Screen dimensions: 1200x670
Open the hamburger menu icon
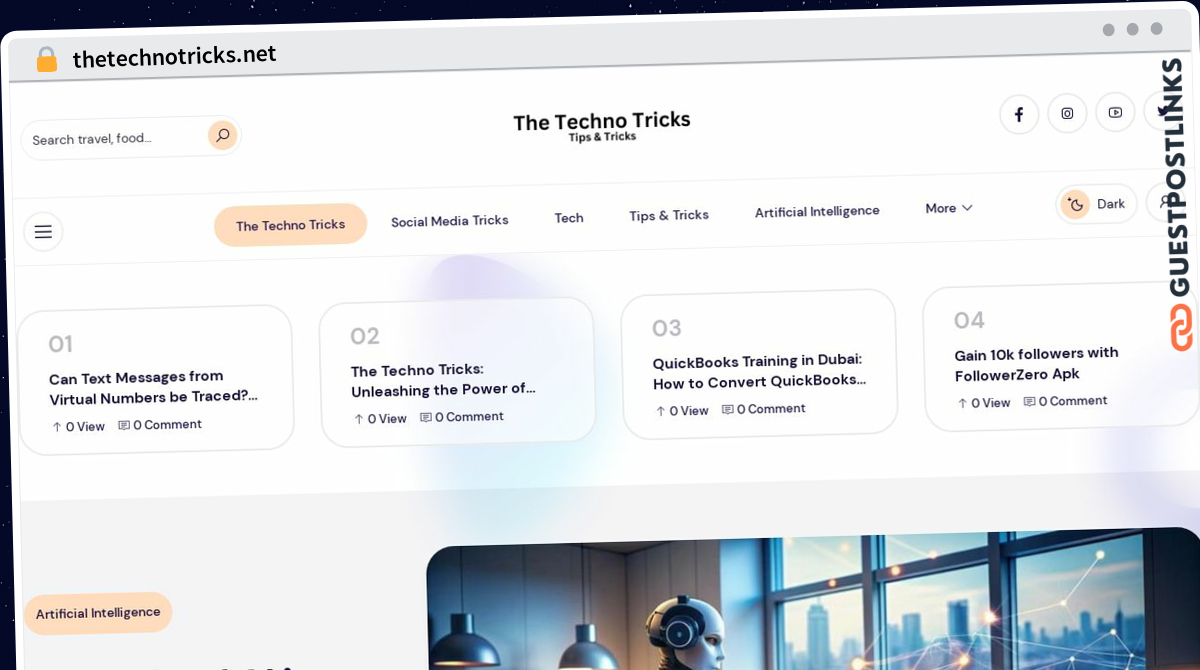coord(43,232)
